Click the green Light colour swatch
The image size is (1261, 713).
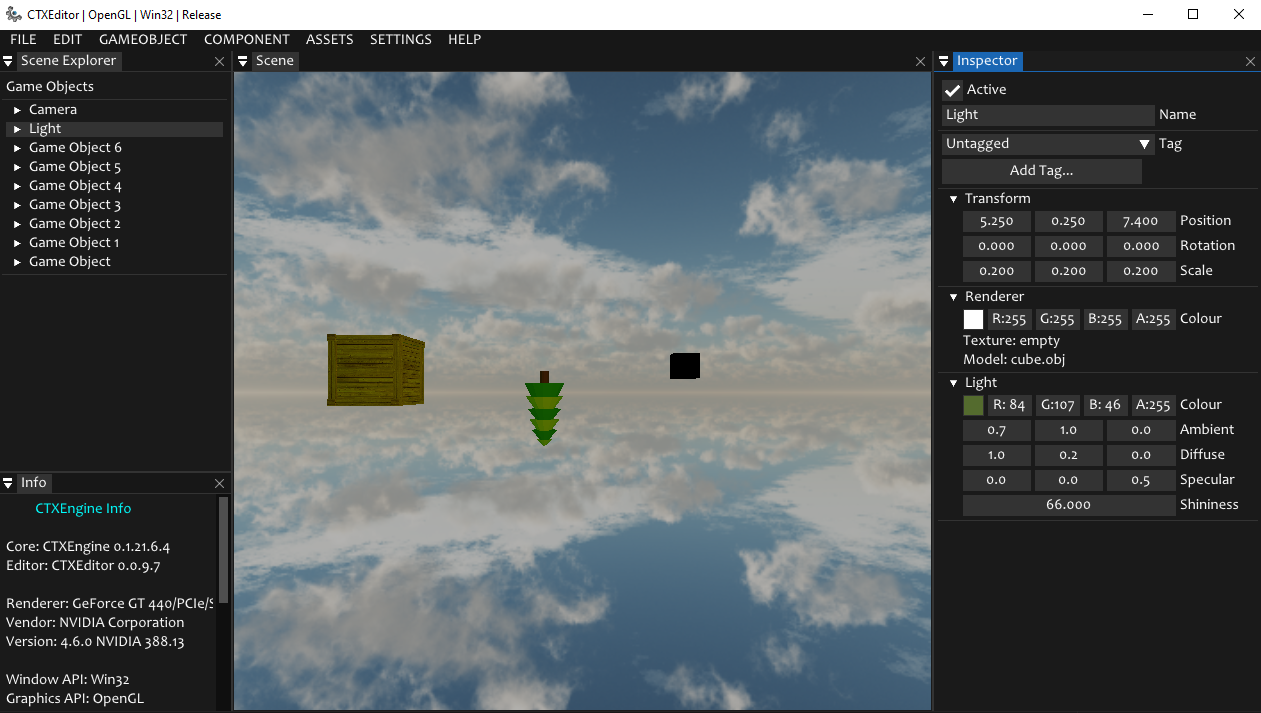click(x=973, y=405)
